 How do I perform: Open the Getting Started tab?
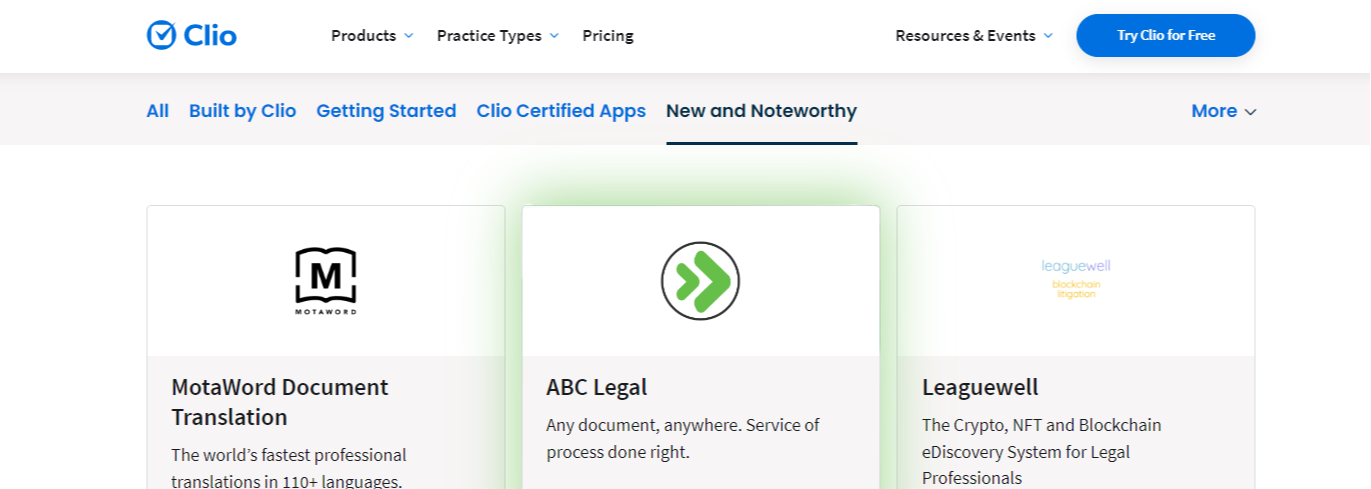(386, 111)
